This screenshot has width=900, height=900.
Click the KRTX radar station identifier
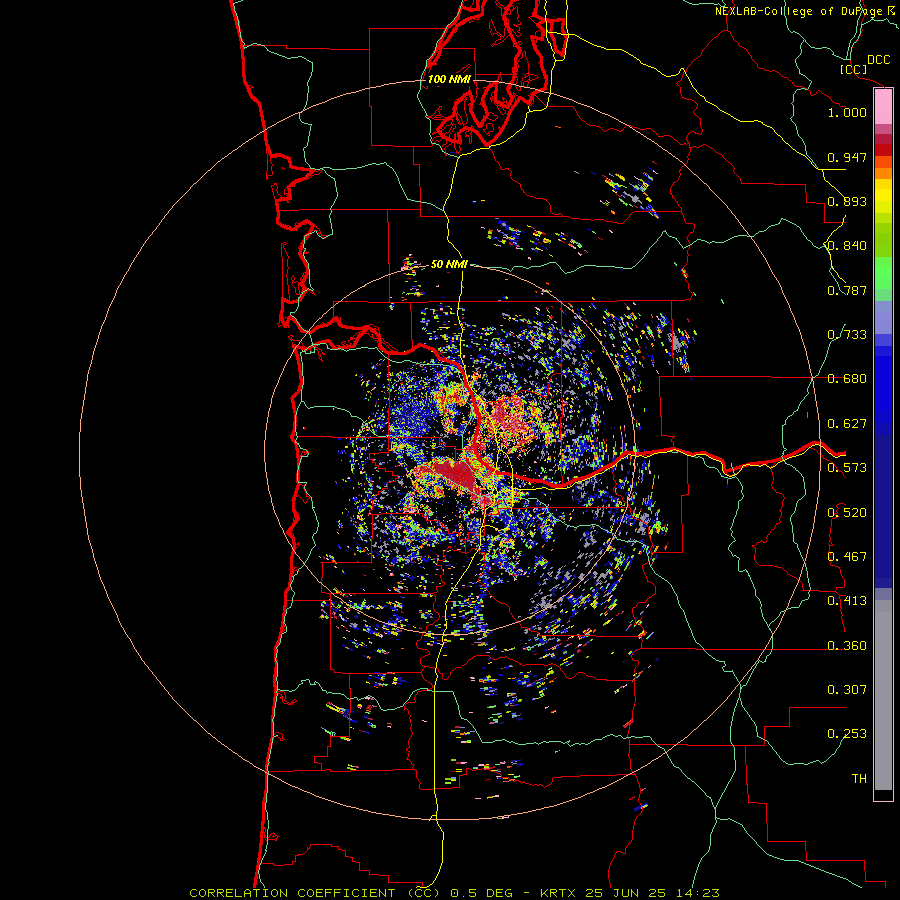tap(558, 893)
